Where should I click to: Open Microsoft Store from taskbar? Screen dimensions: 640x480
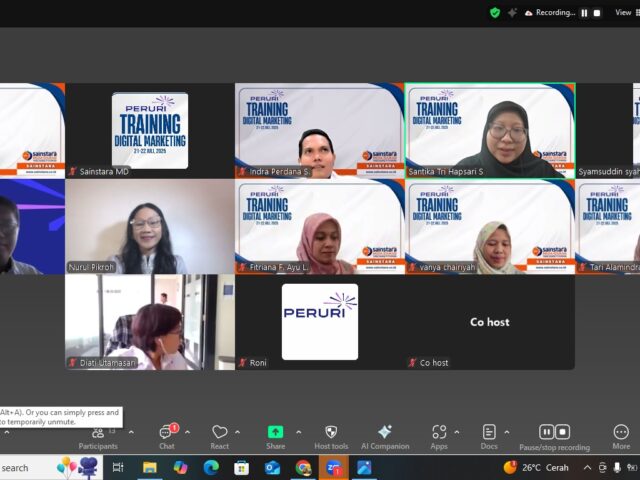pyautogui.click(x=242, y=468)
